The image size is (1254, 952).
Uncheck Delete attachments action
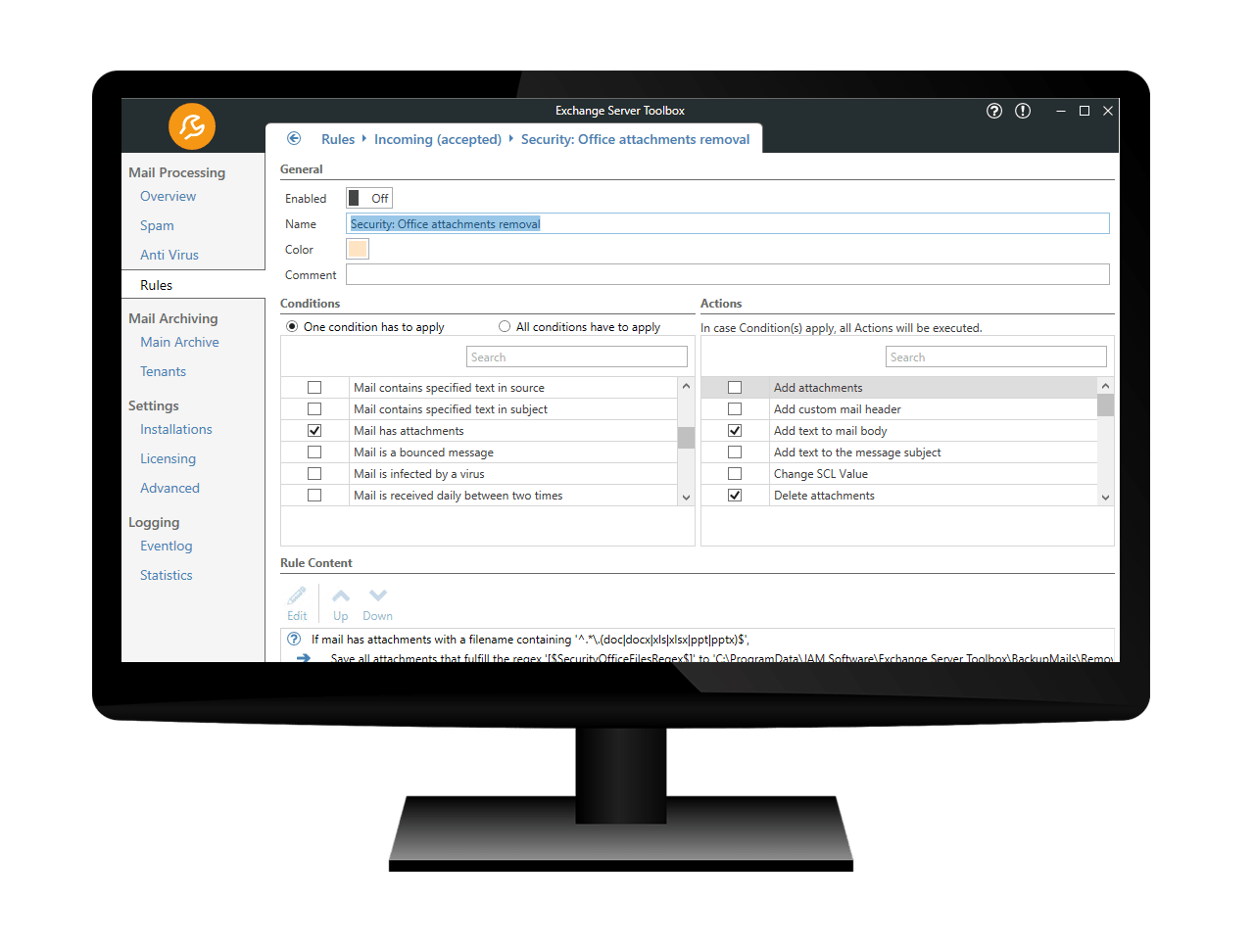[735, 496]
